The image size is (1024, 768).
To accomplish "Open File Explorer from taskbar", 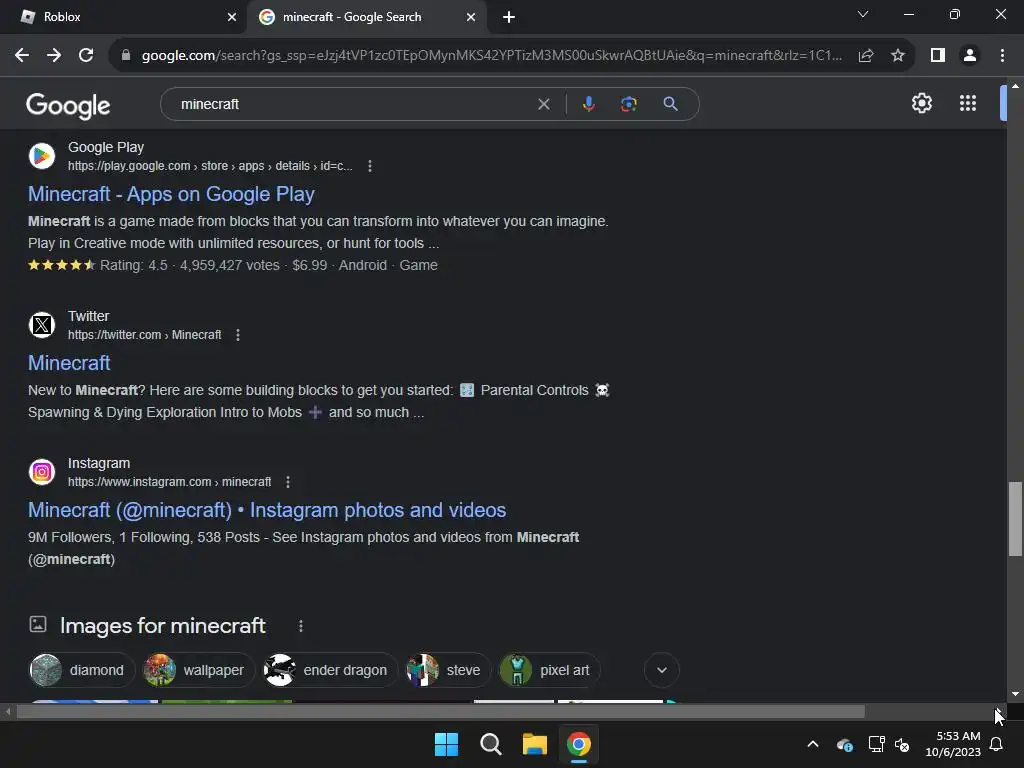I will pyautogui.click(x=534, y=744).
